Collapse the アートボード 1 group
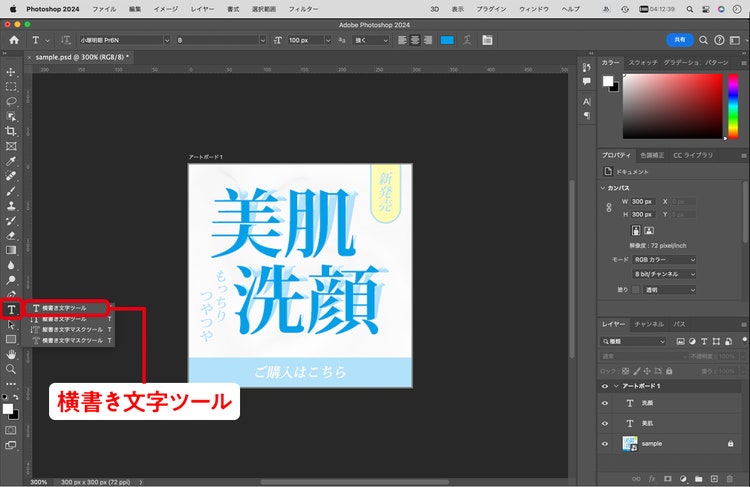The height and width of the screenshot is (487, 750). pyautogui.click(x=616, y=386)
